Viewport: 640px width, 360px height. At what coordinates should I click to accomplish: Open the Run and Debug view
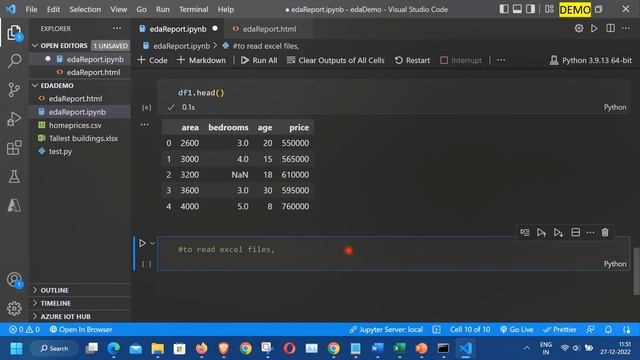[14, 119]
